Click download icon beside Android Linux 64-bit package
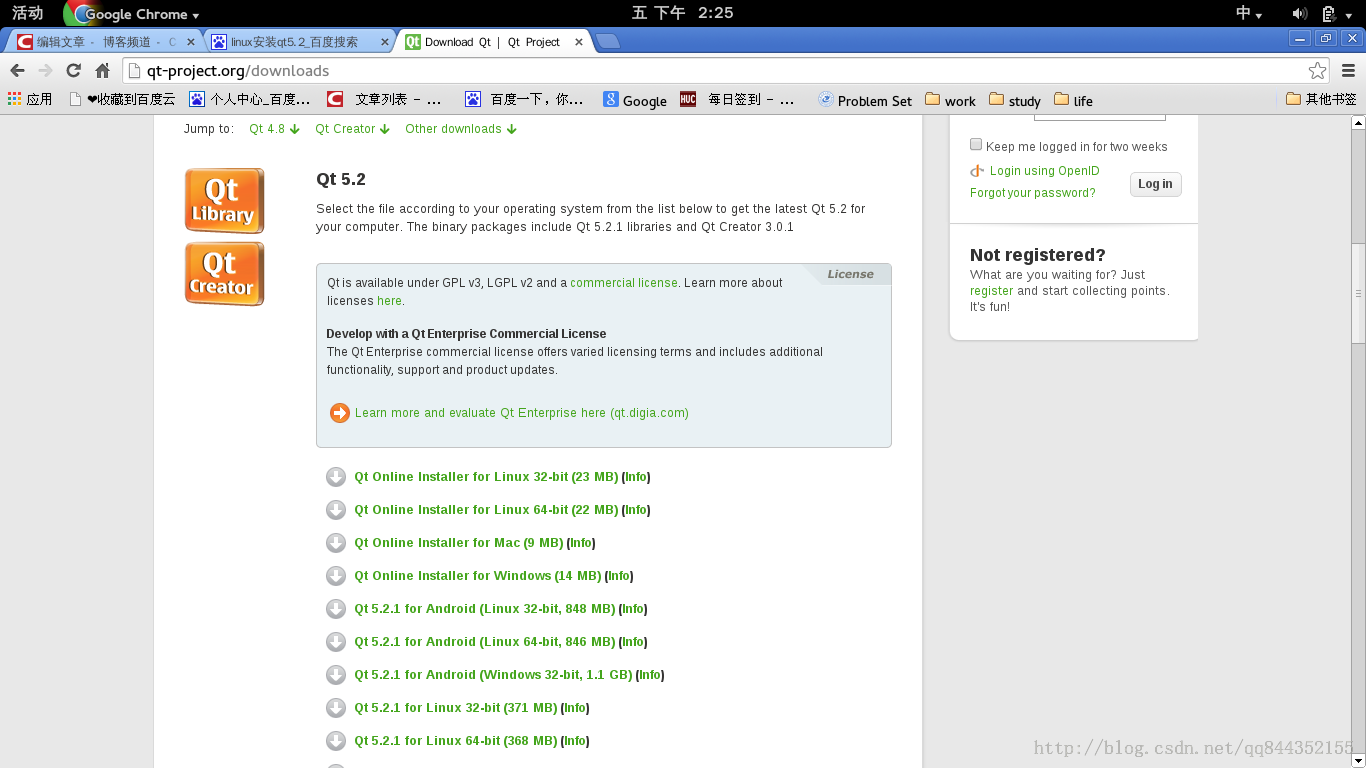Screen dimensions: 1366x768 click(x=336, y=642)
